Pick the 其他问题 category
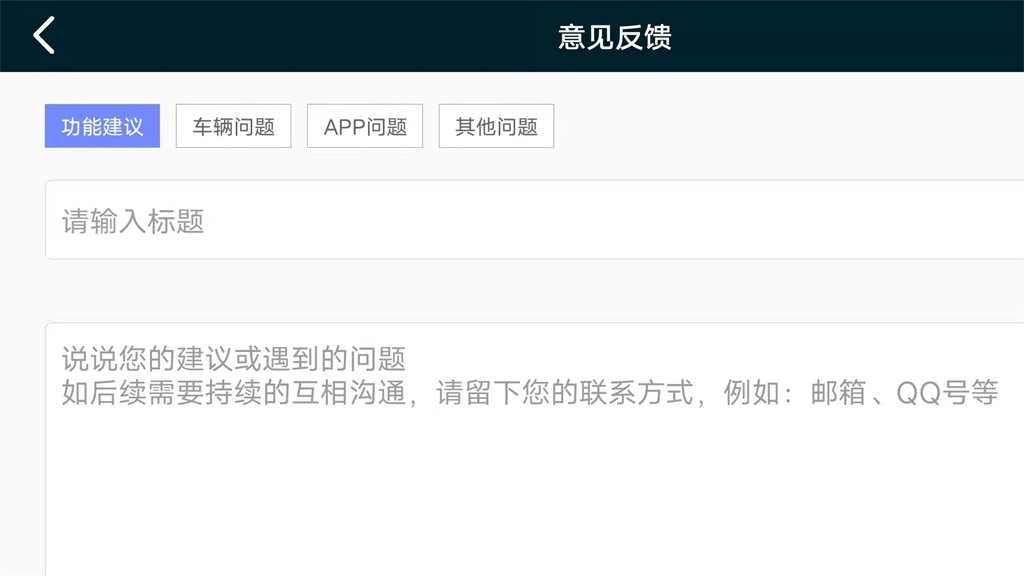 [x=496, y=126]
